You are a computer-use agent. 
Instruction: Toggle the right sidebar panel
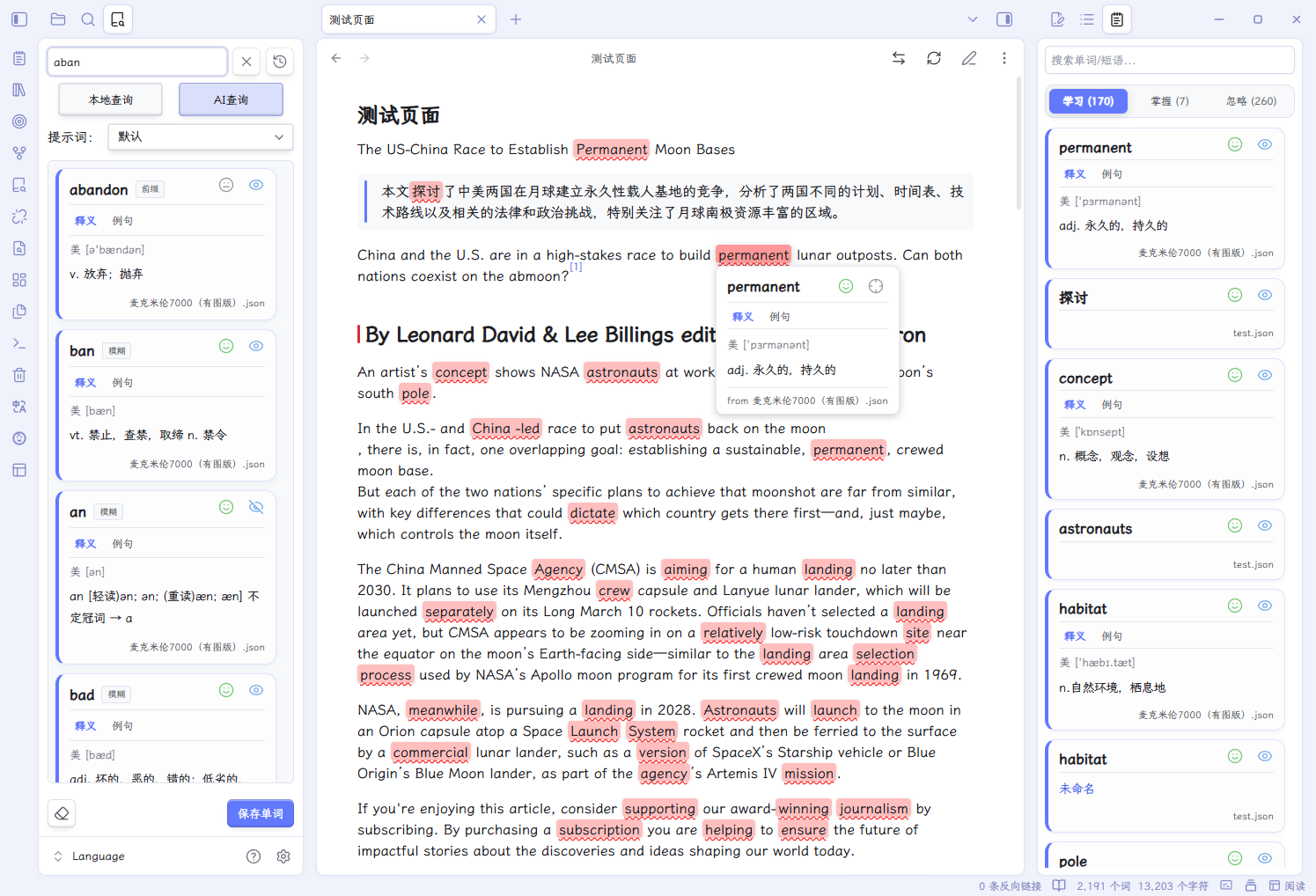[x=1004, y=19]
